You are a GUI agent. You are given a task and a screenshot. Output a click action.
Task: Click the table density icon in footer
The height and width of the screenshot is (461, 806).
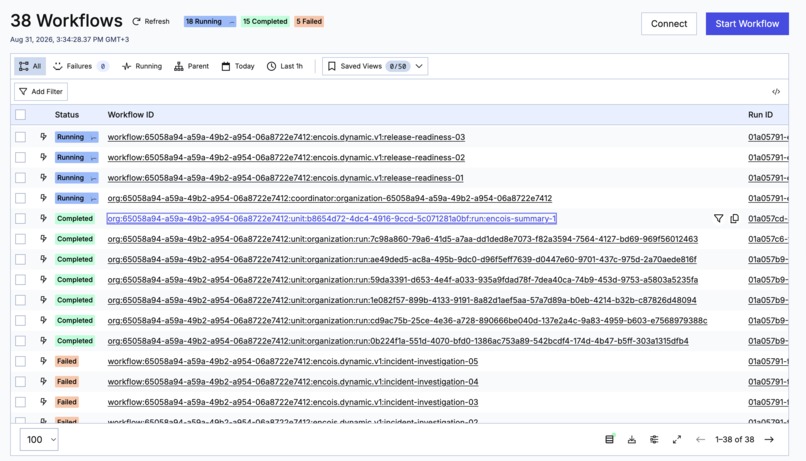(609, 439)
